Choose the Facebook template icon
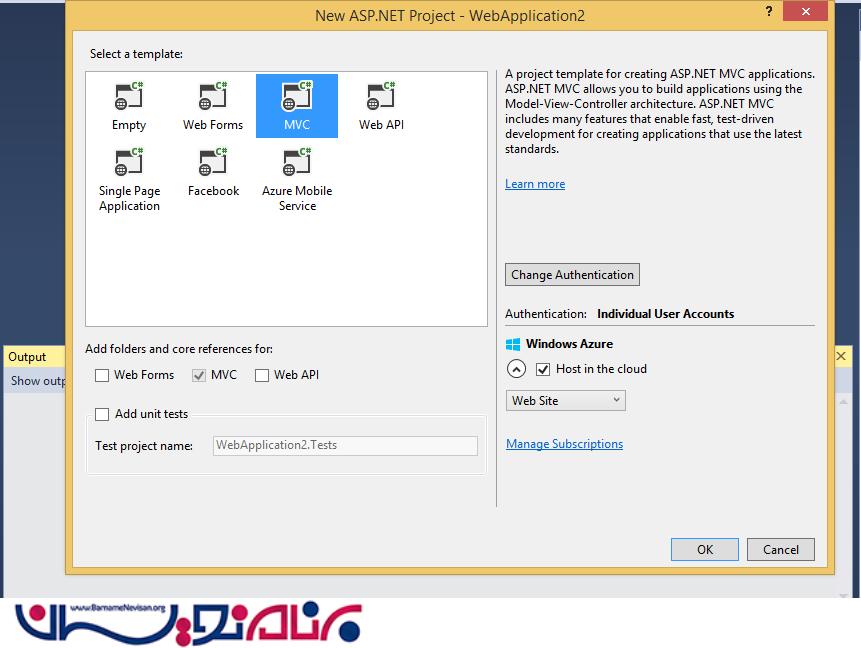Screen dimensions: 861x648 [213, 164]
